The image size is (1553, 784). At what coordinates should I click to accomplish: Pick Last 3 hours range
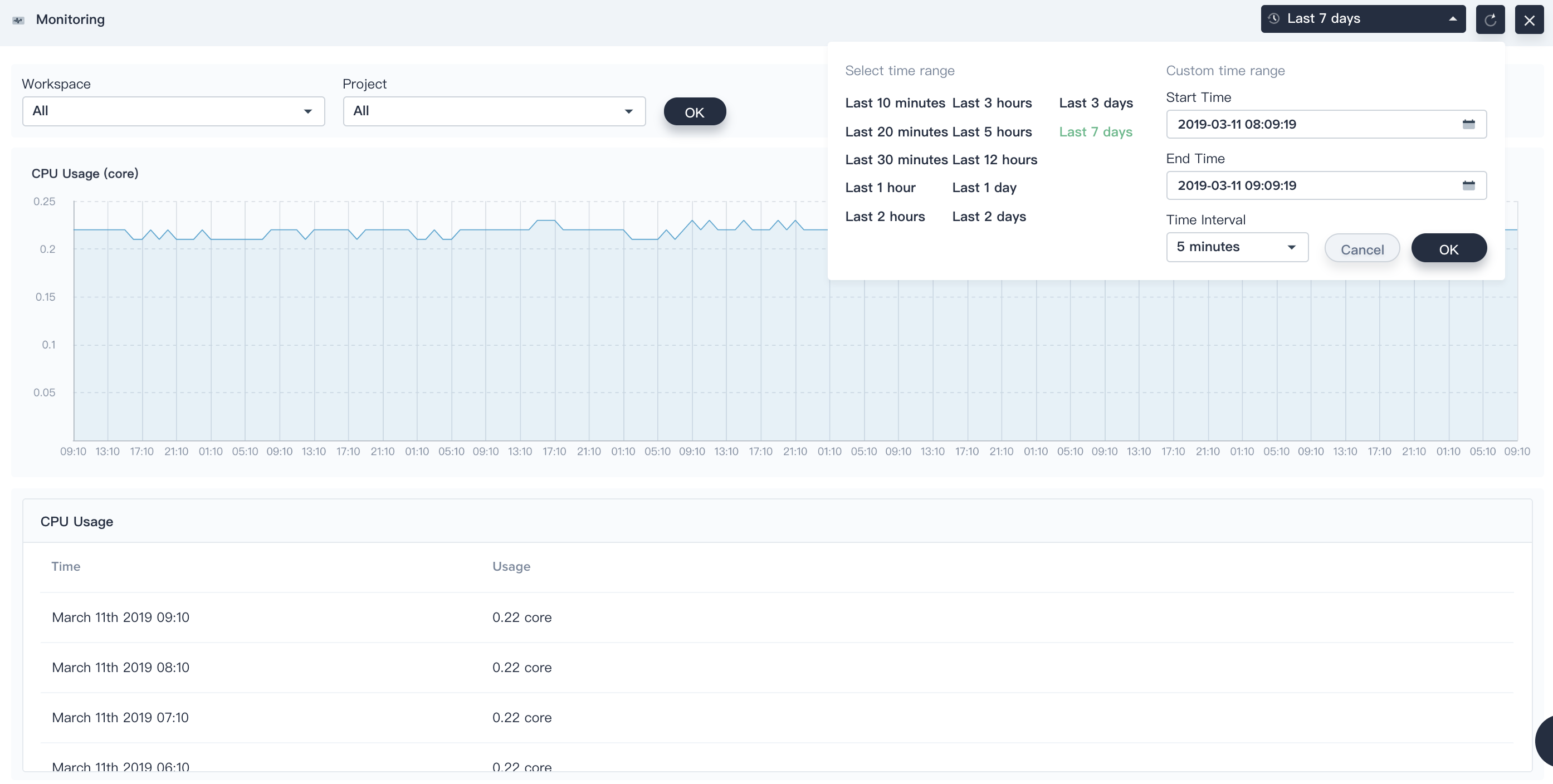992,103
